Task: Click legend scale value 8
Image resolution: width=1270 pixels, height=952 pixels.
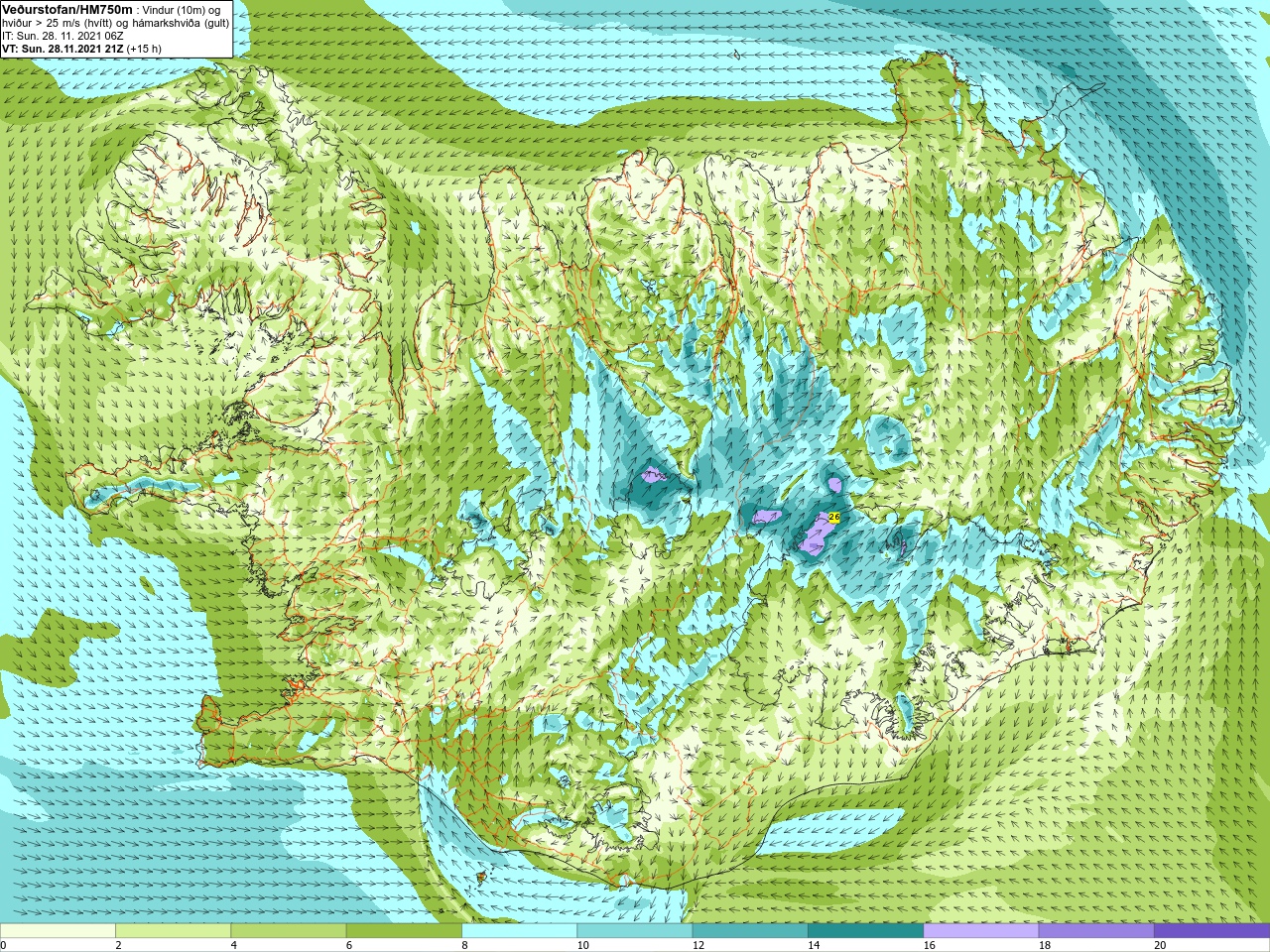Action: coord(464,945)
